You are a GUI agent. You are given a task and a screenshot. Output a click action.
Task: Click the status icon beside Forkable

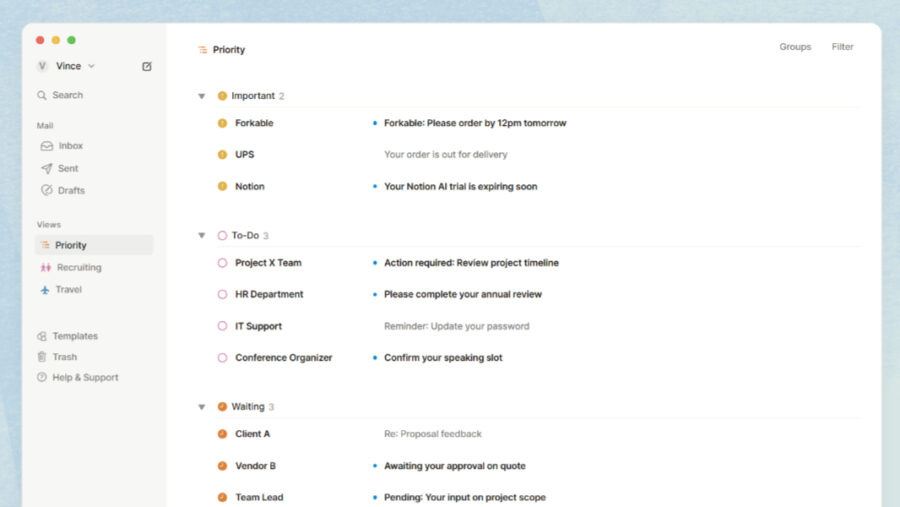click(222, 123)
